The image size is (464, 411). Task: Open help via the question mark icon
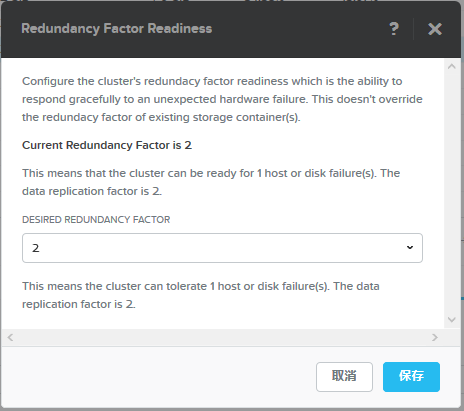(394, 29)
